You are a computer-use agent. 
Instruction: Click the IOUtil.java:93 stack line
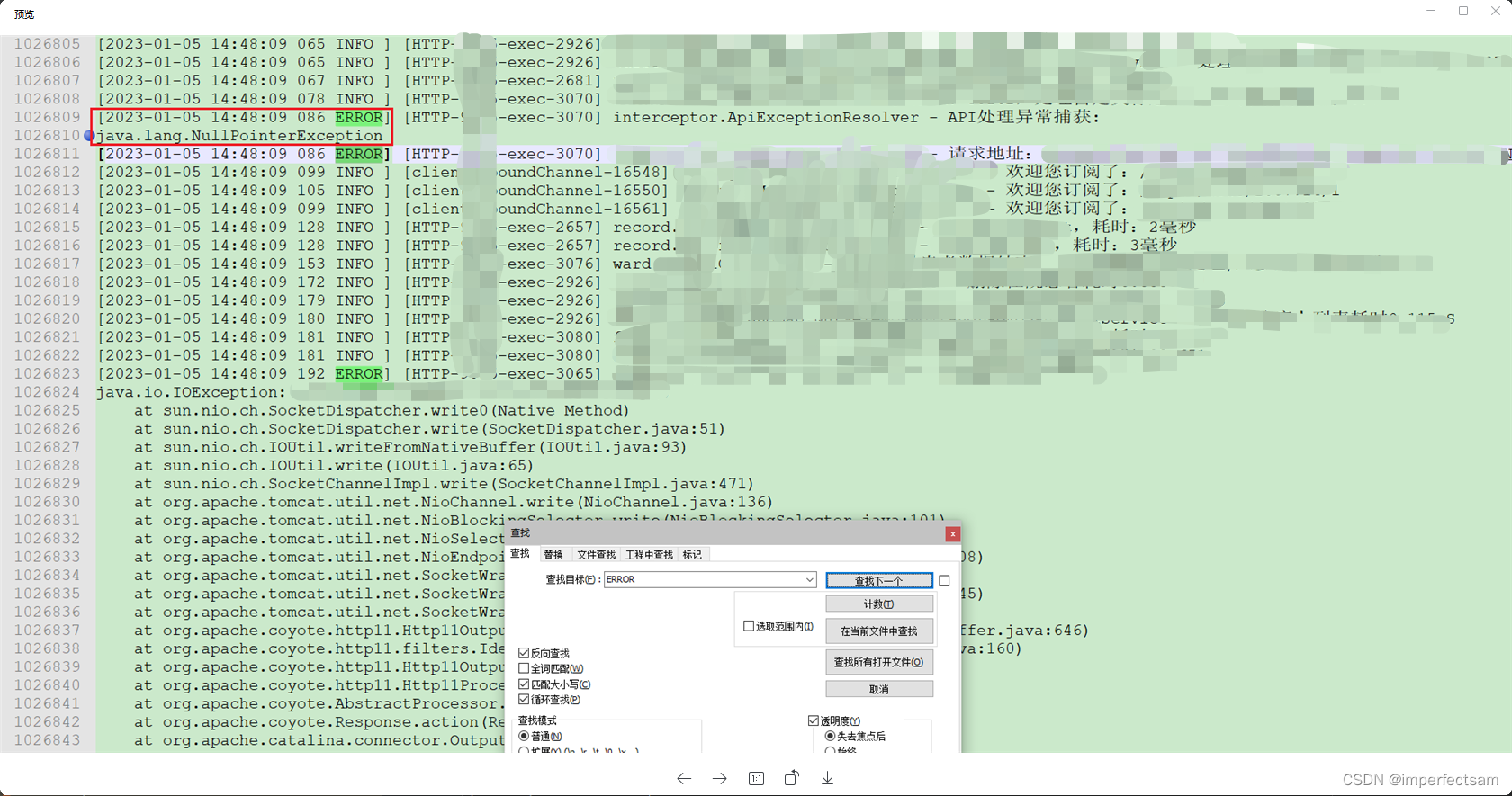click(x=410, y=447)
